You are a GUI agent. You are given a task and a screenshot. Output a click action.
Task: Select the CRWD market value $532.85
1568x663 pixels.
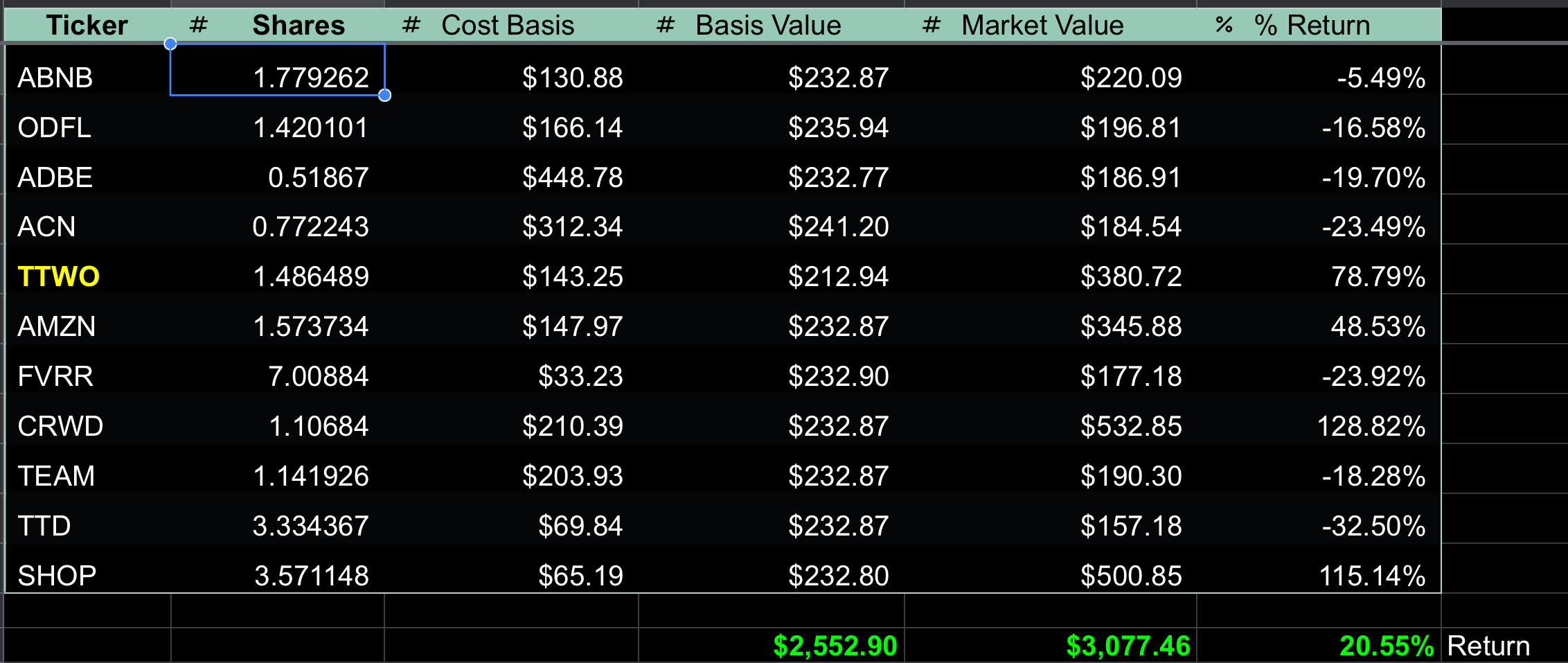pos(1130,426)
